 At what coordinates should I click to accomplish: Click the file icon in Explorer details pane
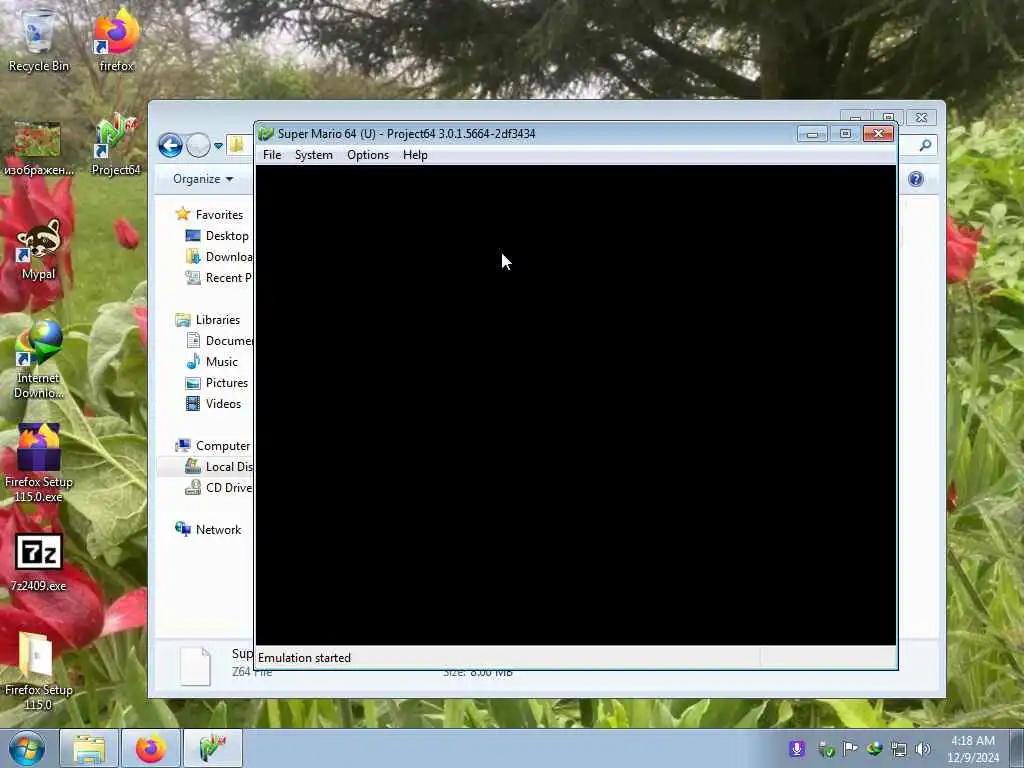tap(195, 666)
